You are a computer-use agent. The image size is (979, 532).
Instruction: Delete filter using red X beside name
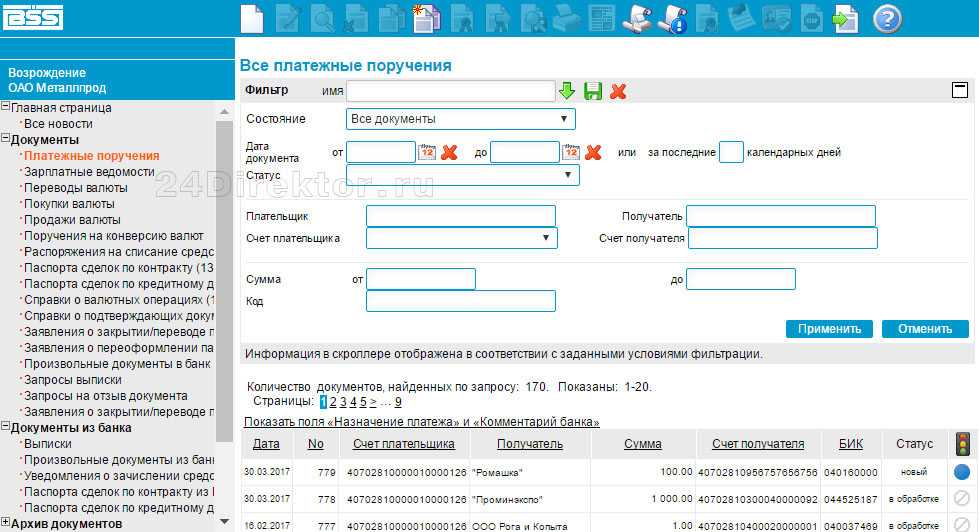tap(618, 92)
